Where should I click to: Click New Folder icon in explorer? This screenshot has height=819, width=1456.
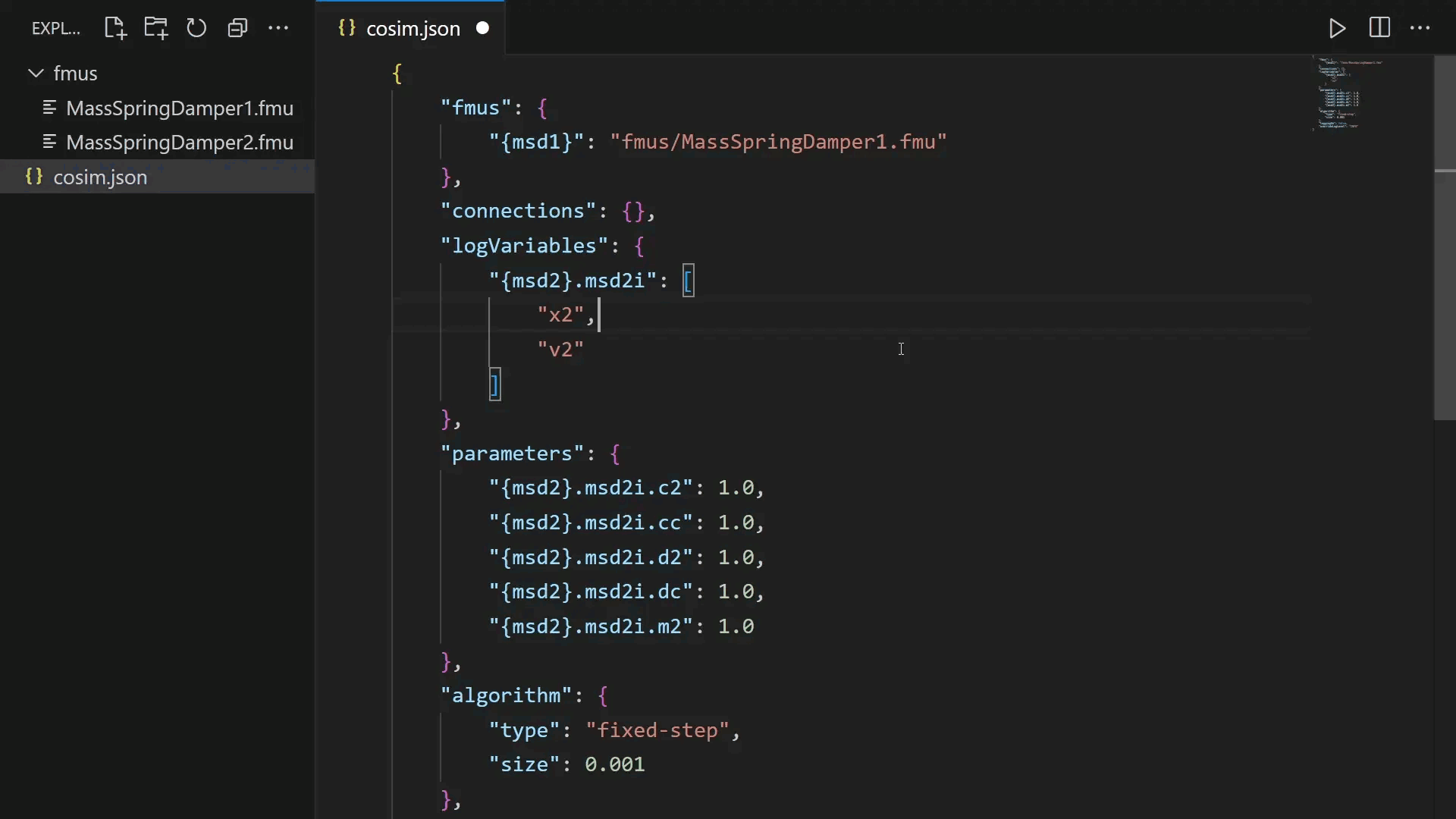coord(156,28)
